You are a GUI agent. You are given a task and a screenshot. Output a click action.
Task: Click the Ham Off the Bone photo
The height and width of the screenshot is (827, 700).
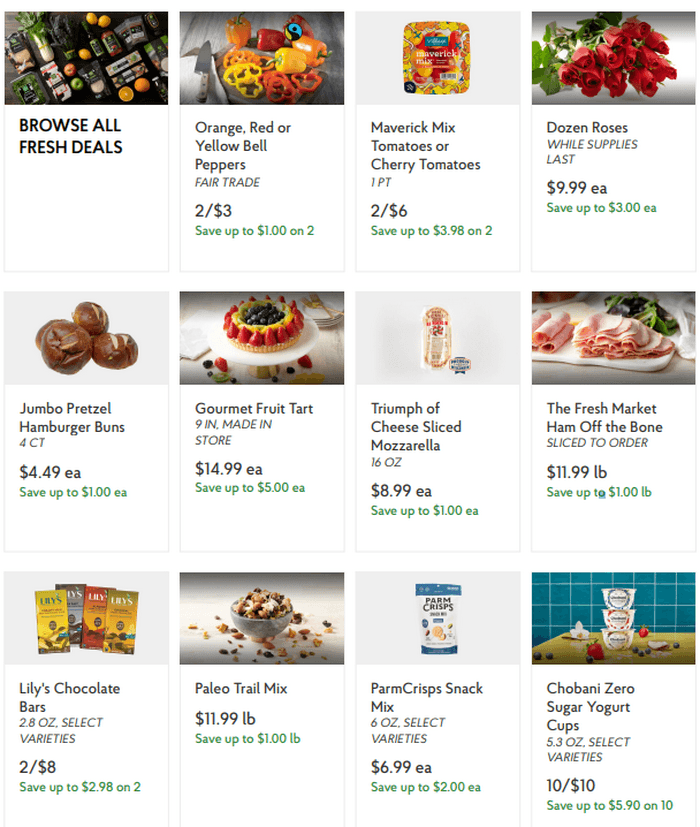pyautogui.click(x=613, y=338)
